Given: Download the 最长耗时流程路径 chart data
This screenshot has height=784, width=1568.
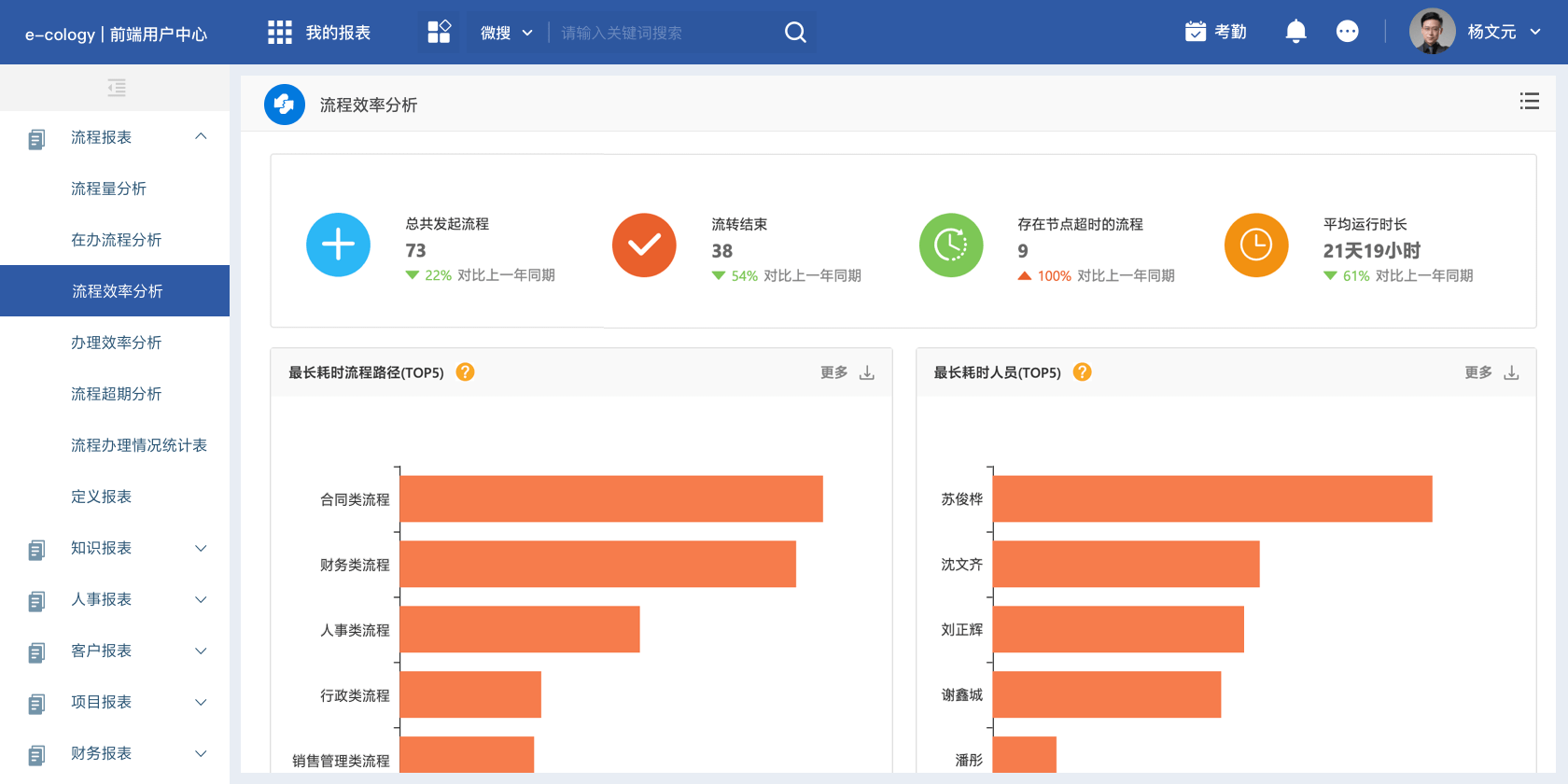Looking at the screenshot, I should point(867,373).
